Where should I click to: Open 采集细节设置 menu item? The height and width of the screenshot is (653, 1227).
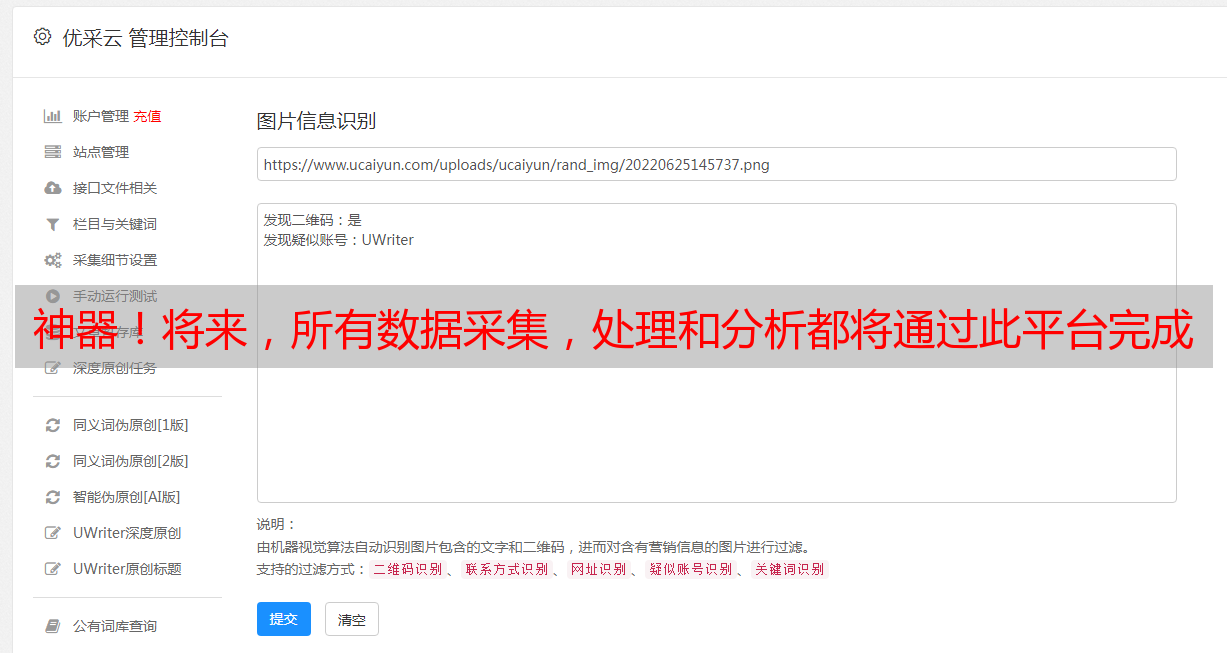(x=115, y=260)
